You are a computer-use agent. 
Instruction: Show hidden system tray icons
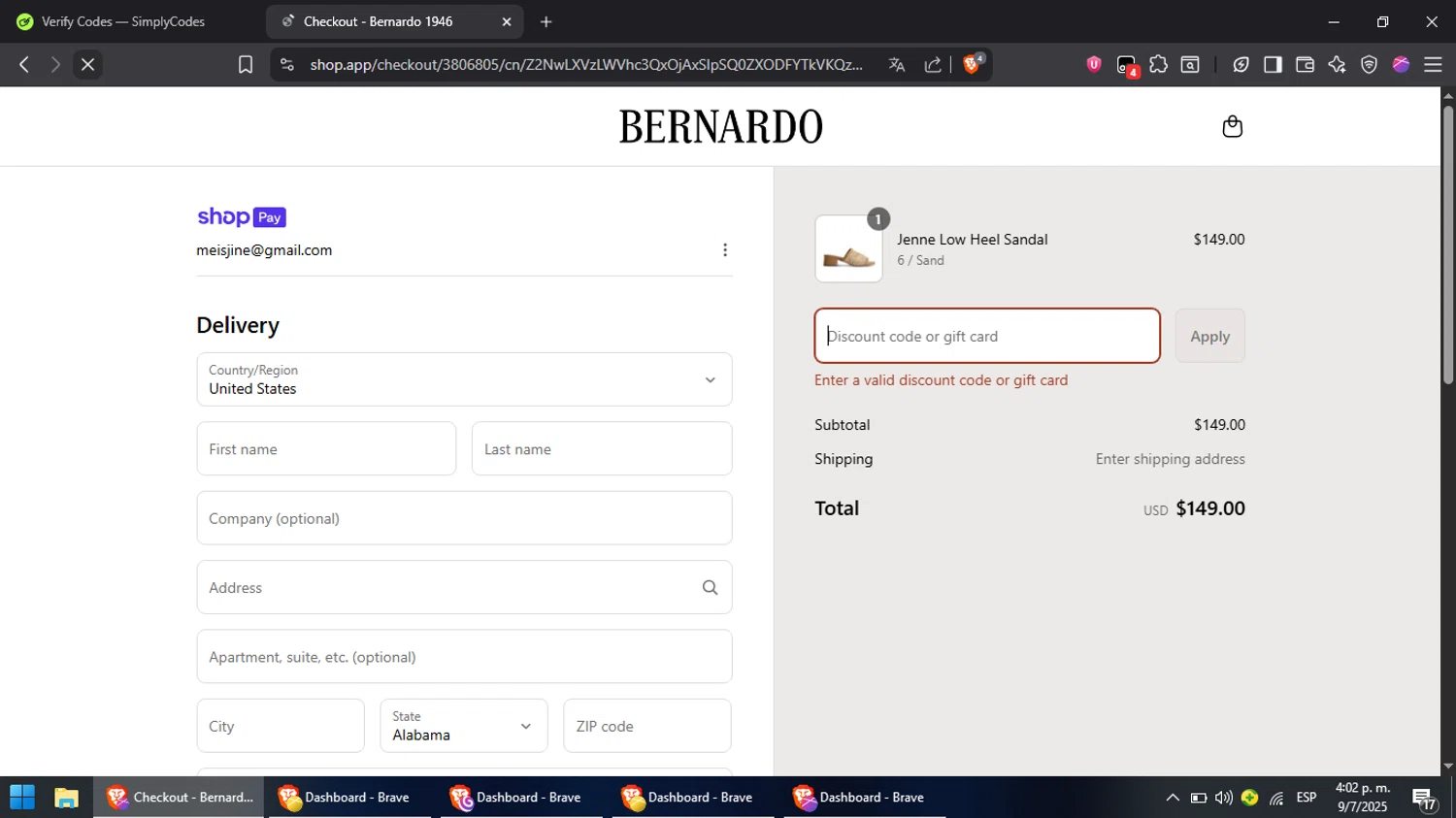[1173, 798]
